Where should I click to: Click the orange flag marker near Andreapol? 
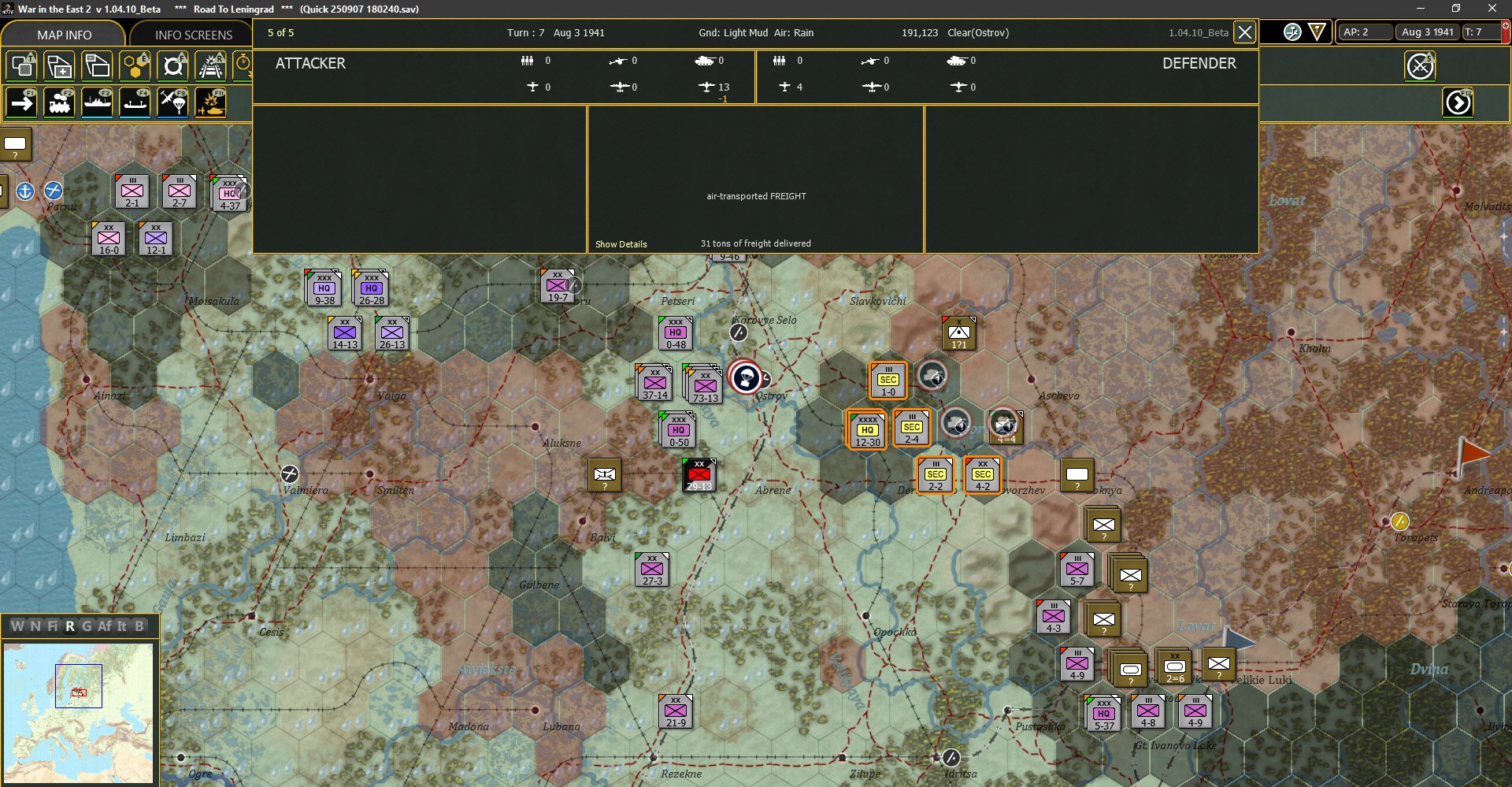coord(1473,456)
